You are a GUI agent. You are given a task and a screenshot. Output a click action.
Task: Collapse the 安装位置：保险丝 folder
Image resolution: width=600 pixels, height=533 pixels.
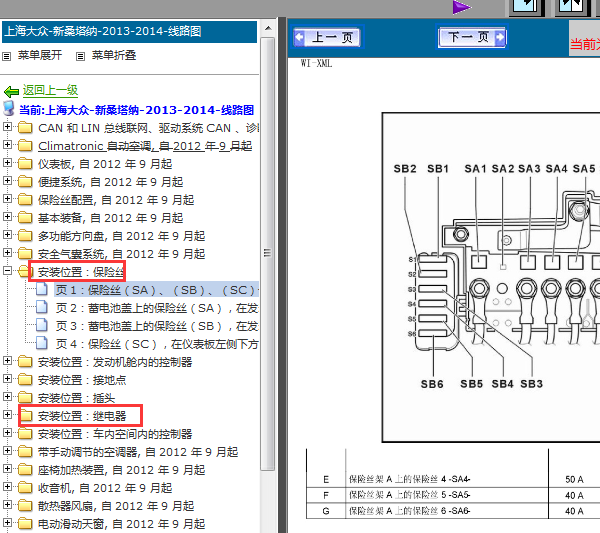click(x=7, y=271)
